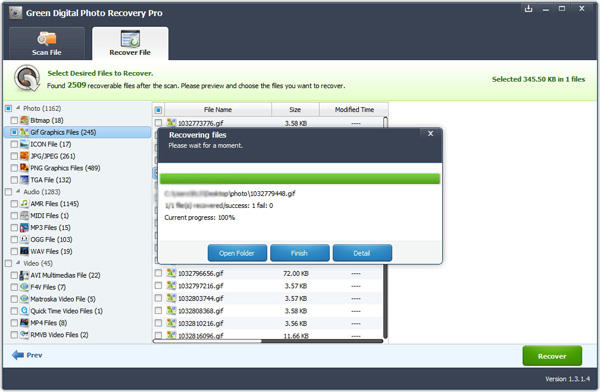The image size is (600, 392).
Task: Click the Open Folder button
Action: (237, 253)
